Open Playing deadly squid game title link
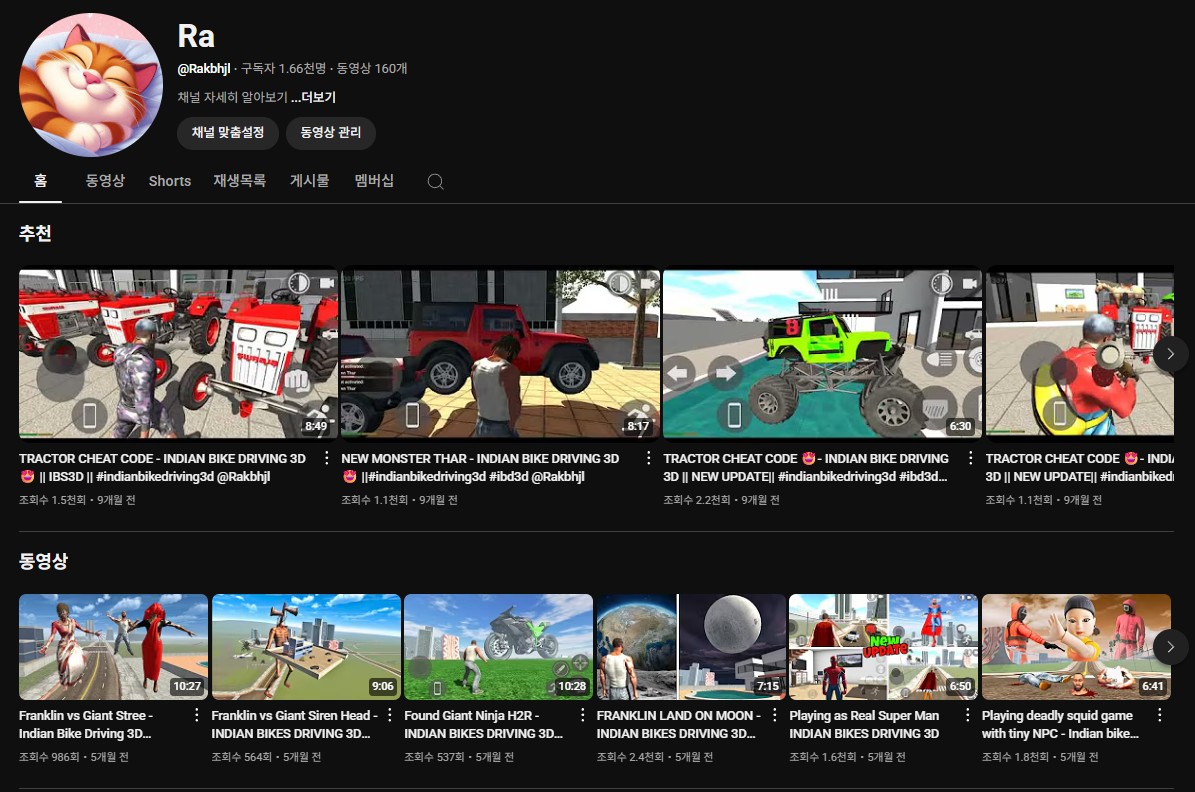 tap(1060, 724)
